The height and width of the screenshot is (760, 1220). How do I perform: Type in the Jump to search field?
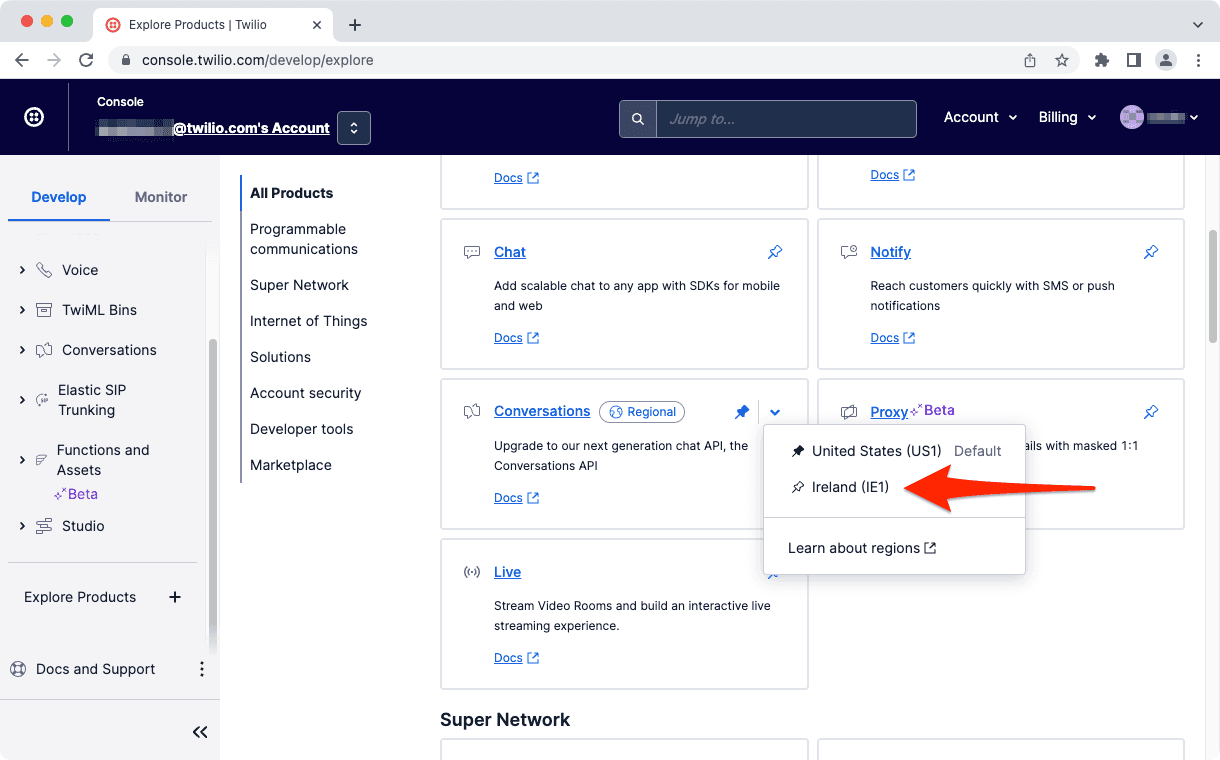[785, 119]
